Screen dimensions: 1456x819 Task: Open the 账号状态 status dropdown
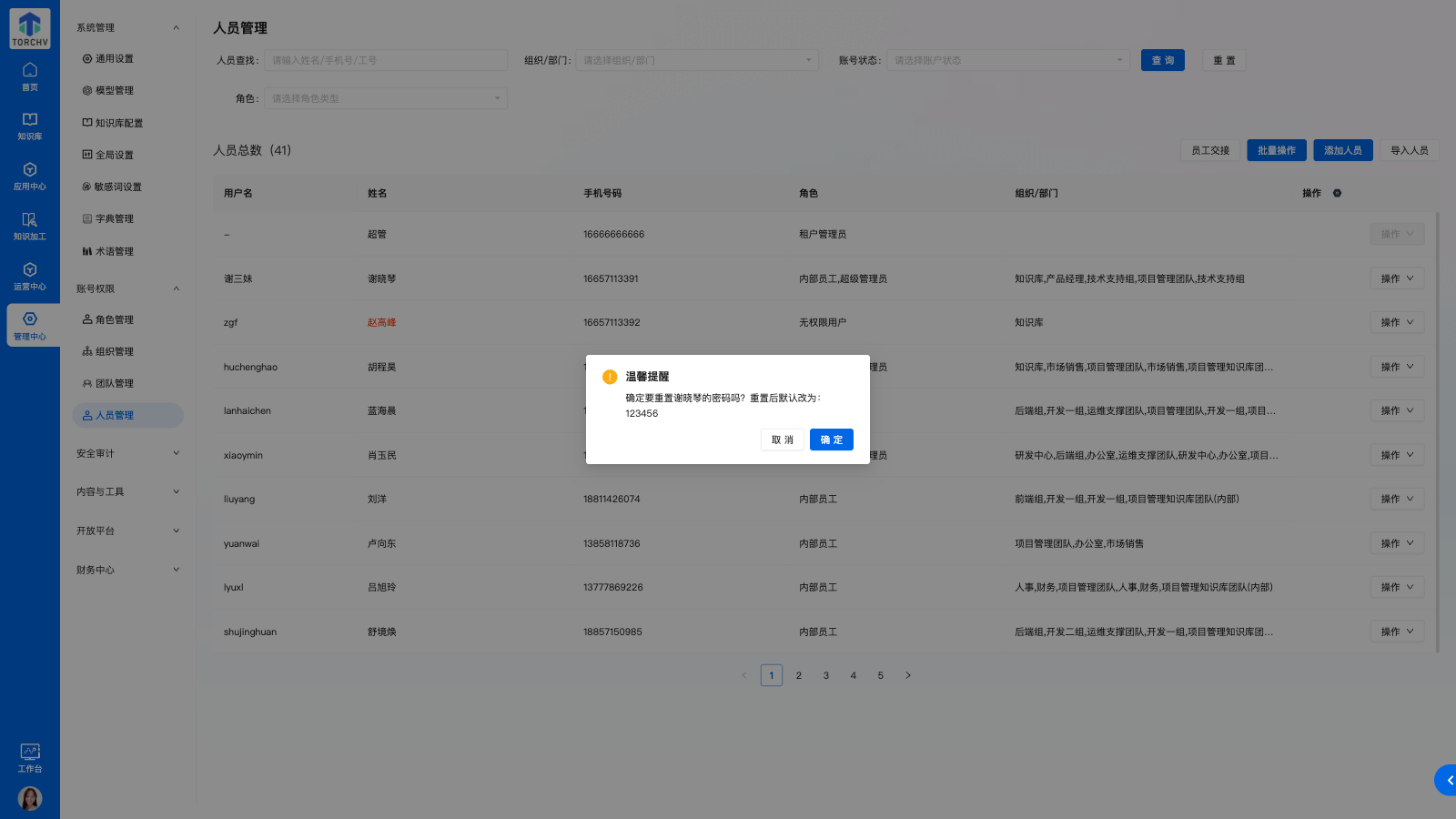coord(1007,60)
